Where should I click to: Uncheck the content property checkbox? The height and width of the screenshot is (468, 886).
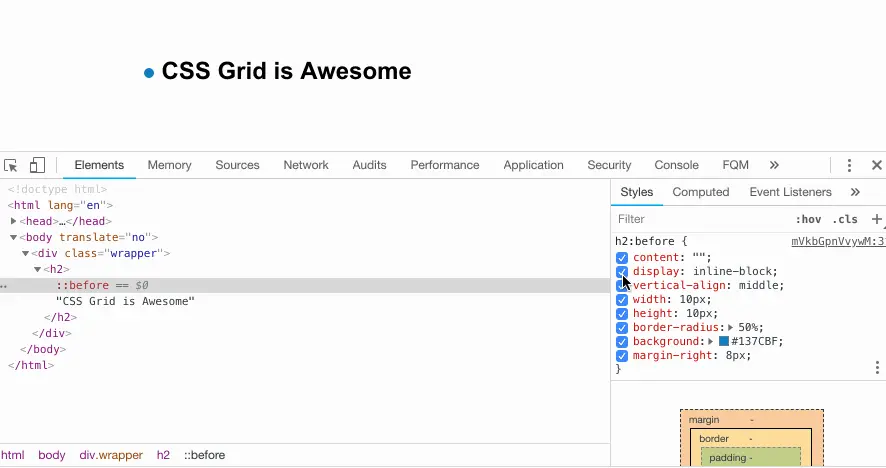(x=622, y=258)
